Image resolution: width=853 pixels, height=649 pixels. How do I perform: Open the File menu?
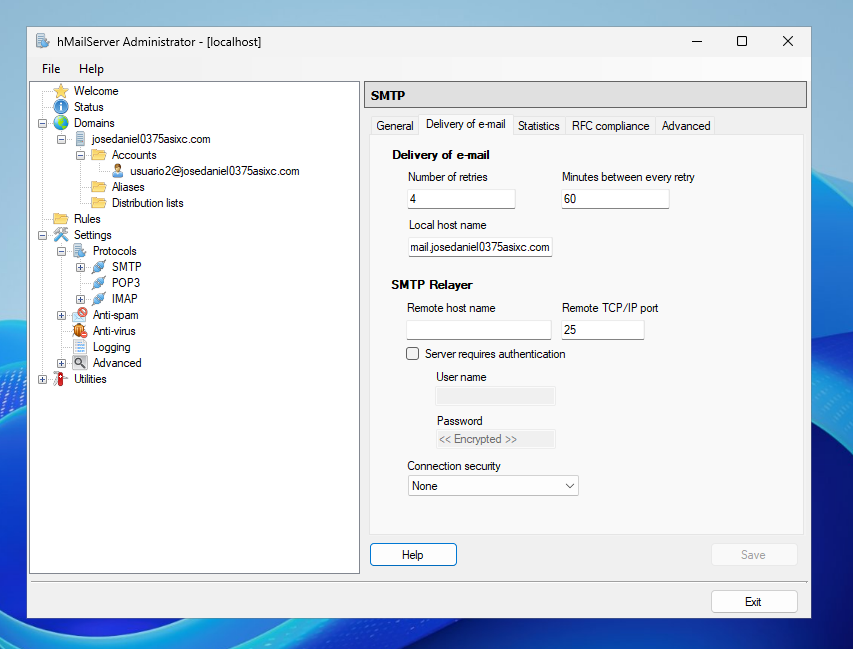pyautogui.click(x=51, y=69)
